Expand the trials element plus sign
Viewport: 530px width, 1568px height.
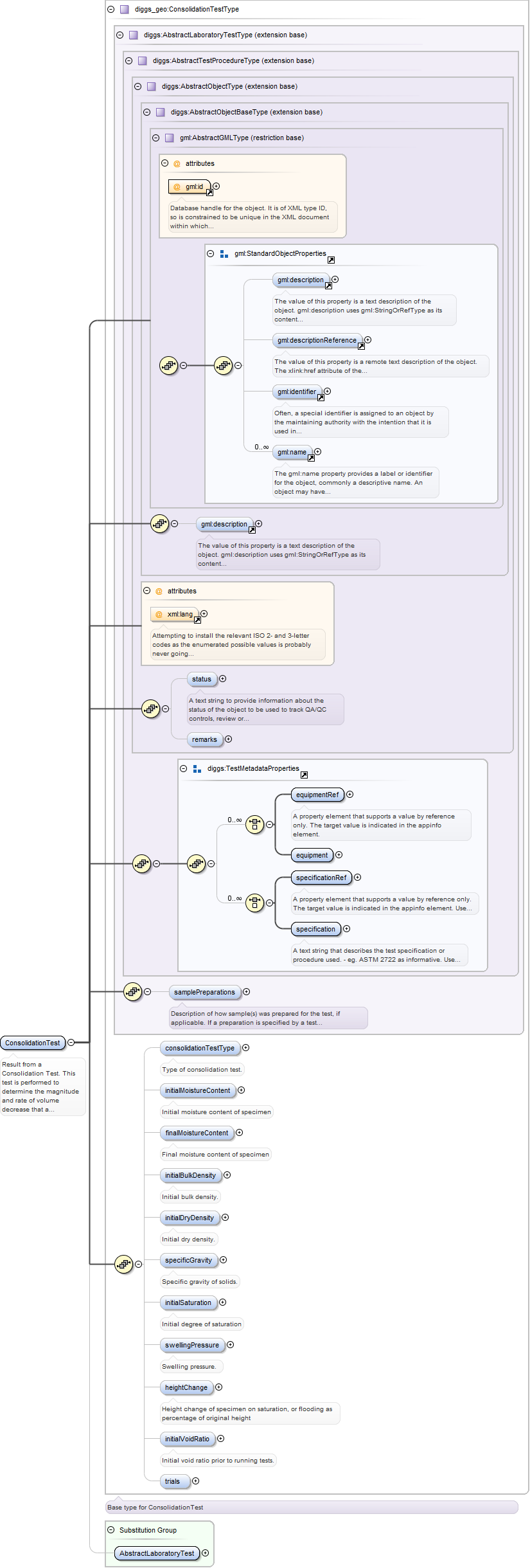click(196, 1481)
